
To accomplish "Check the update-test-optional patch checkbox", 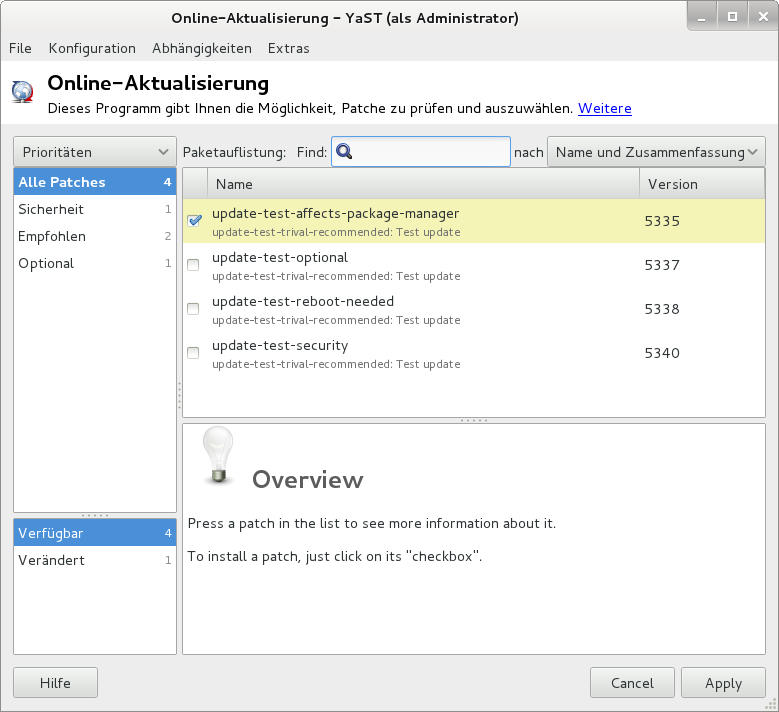I will (193, 265).
